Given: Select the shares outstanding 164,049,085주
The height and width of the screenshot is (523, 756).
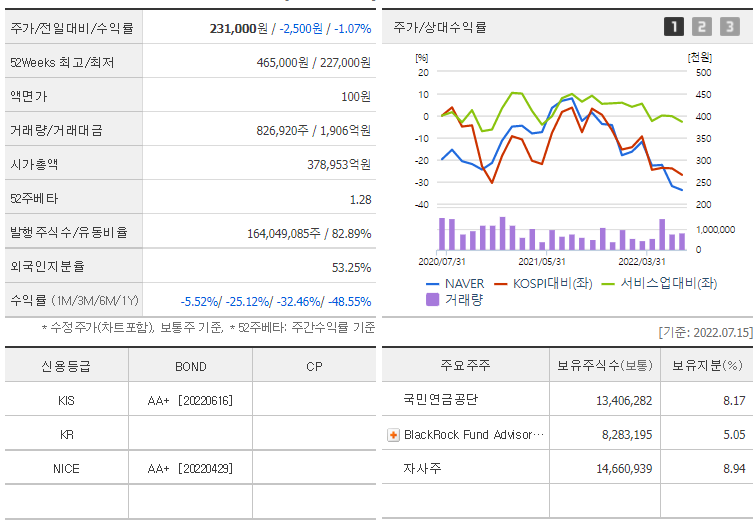Looking at the screenshot, I should 284,234.
